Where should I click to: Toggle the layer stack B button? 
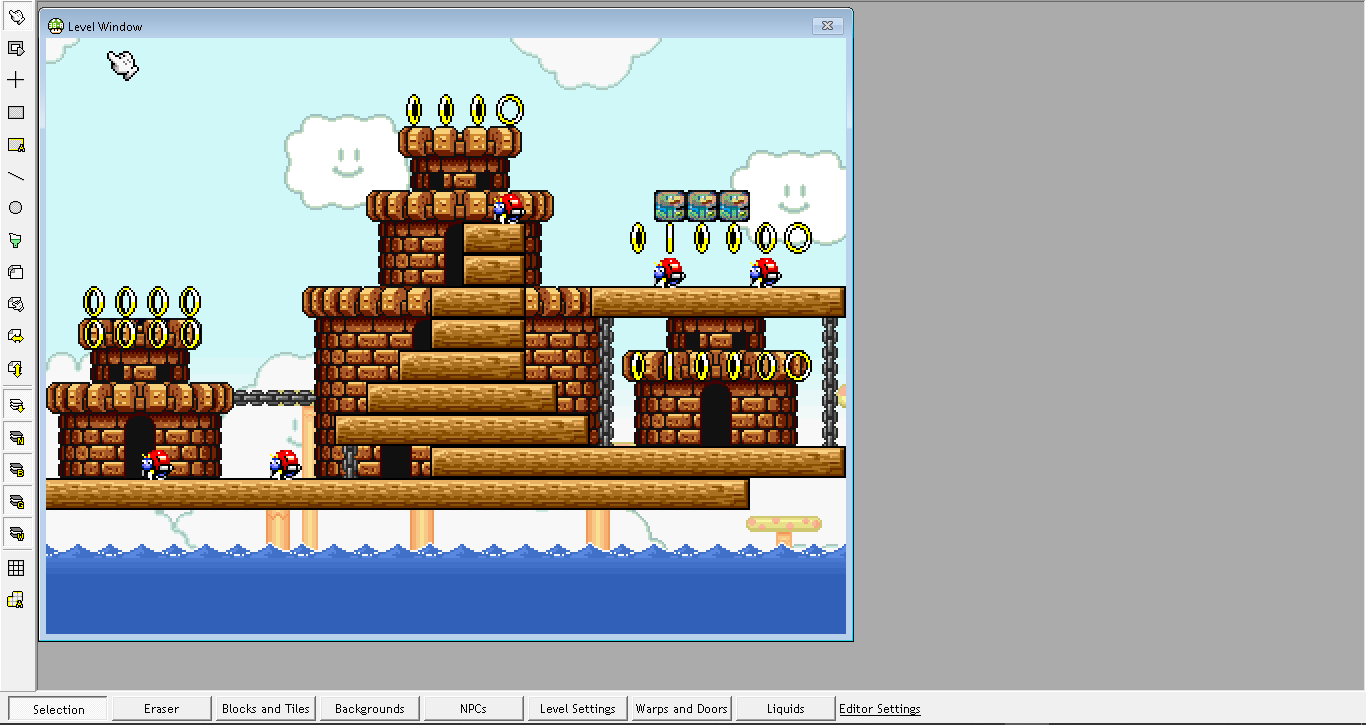pyautogui.click(x=16, y=469)
